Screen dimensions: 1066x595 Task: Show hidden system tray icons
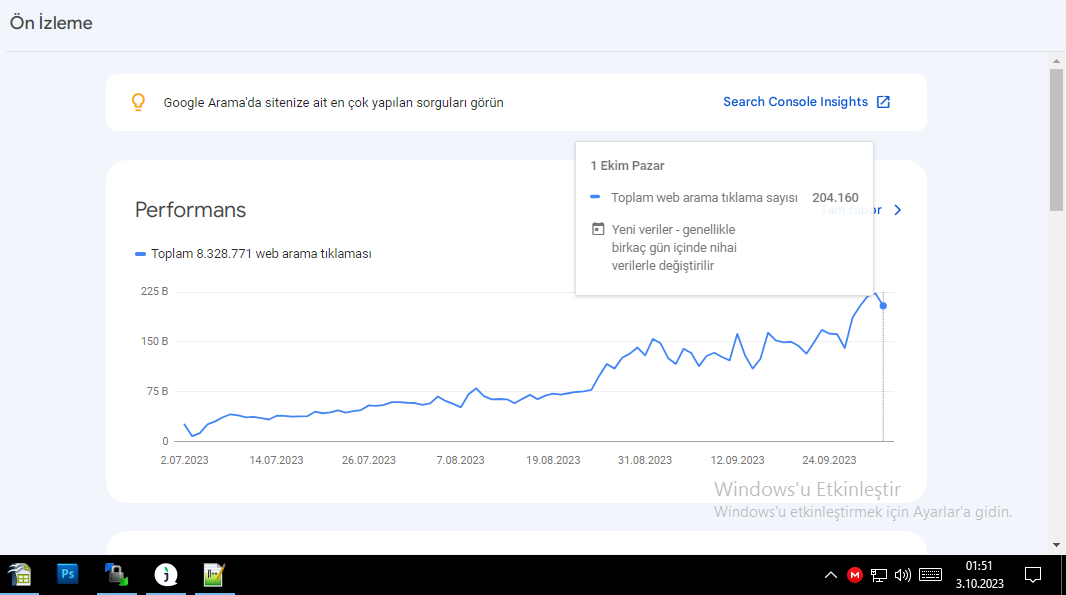(831, 575)
